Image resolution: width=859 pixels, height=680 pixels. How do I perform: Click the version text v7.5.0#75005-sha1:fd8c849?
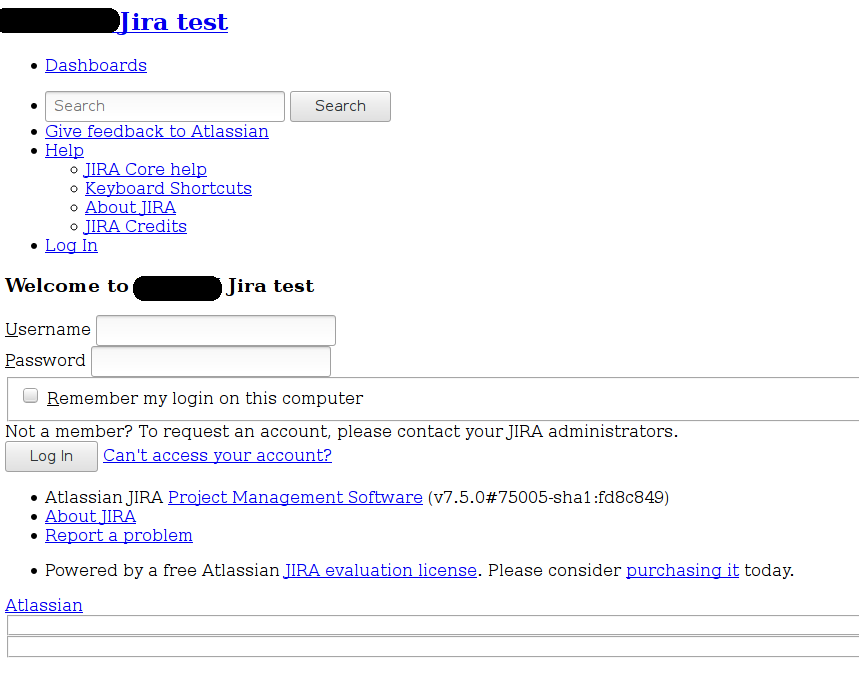(x=548, y=497)
